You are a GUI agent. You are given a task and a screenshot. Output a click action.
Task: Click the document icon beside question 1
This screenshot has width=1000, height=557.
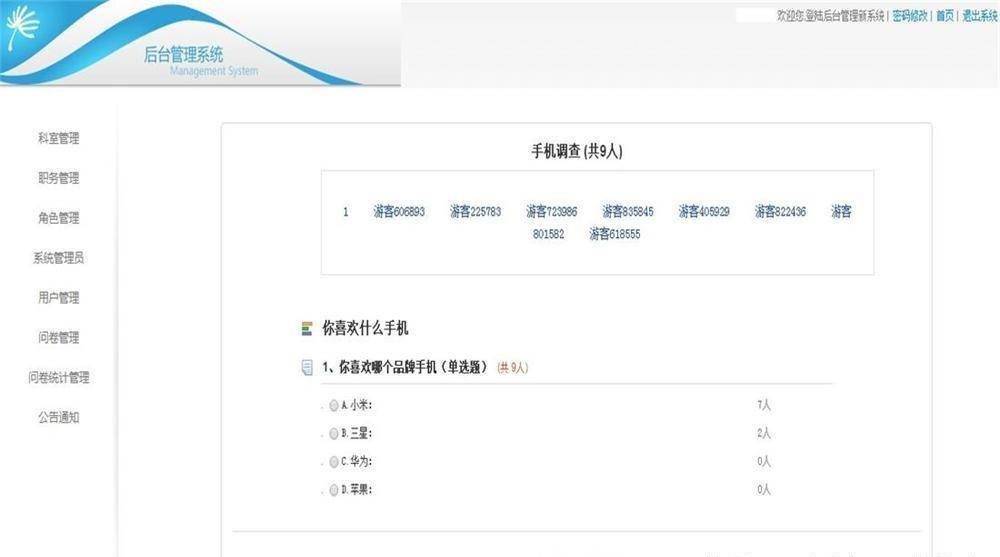pos(307,368)
